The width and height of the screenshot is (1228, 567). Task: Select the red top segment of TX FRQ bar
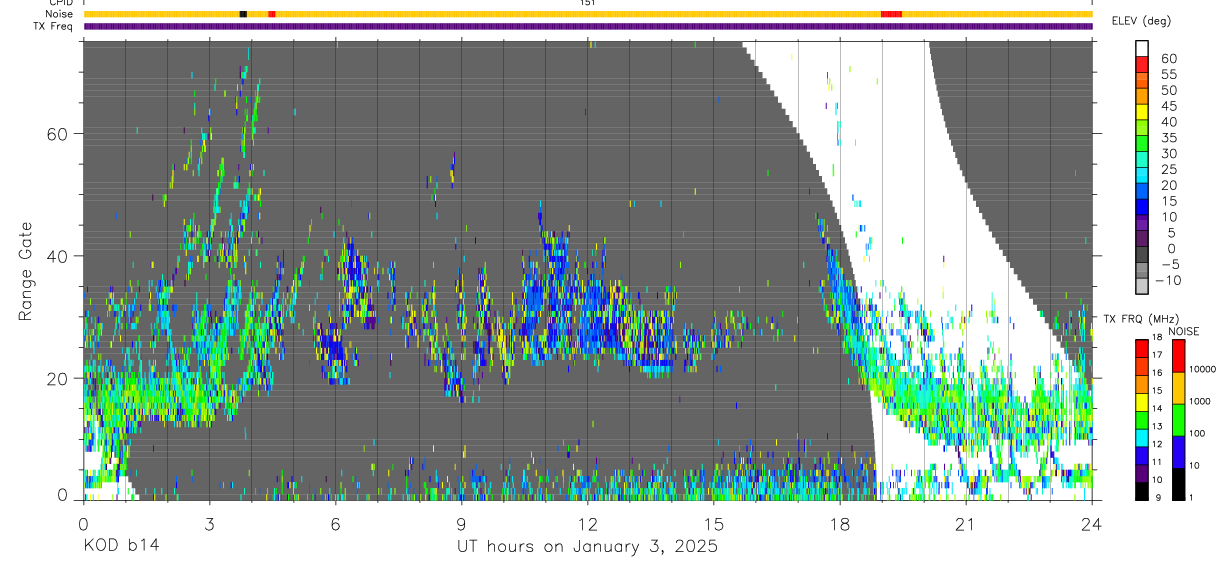[1142, 348]
